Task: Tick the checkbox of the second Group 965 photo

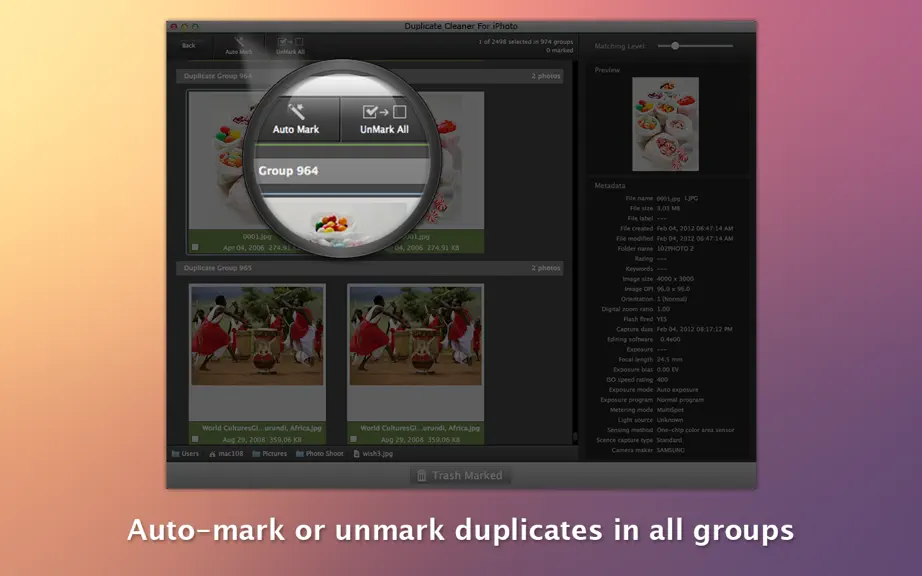Action: pyautogui.click(x=353, y=439)
